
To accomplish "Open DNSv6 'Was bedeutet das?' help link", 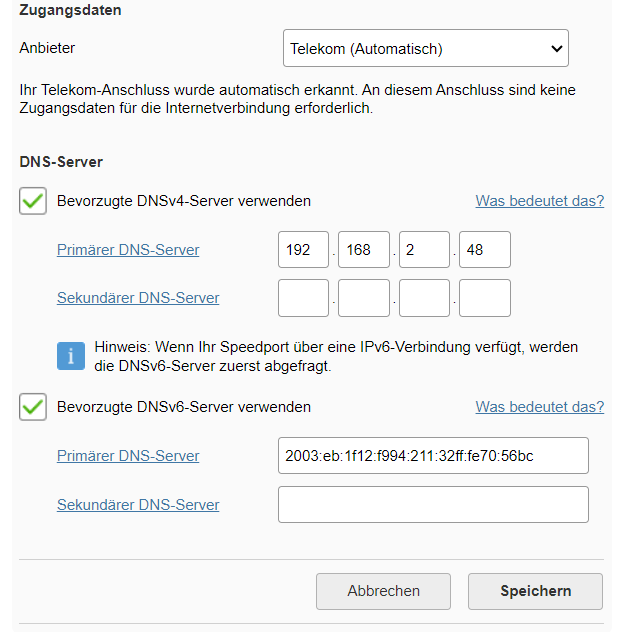I will (x=539, y=407).
